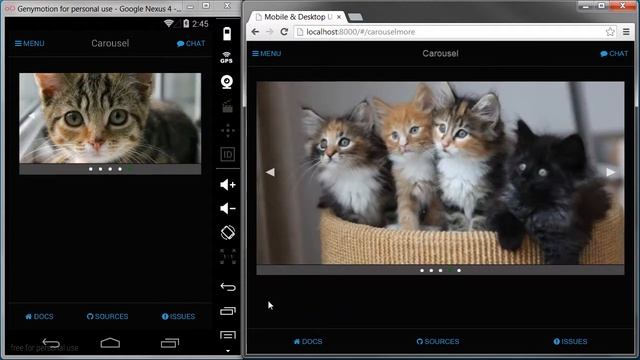This screenshot has width=640, height=360.
Task: Open ISSUES link in emulator footer
Action: pos(178,316)
